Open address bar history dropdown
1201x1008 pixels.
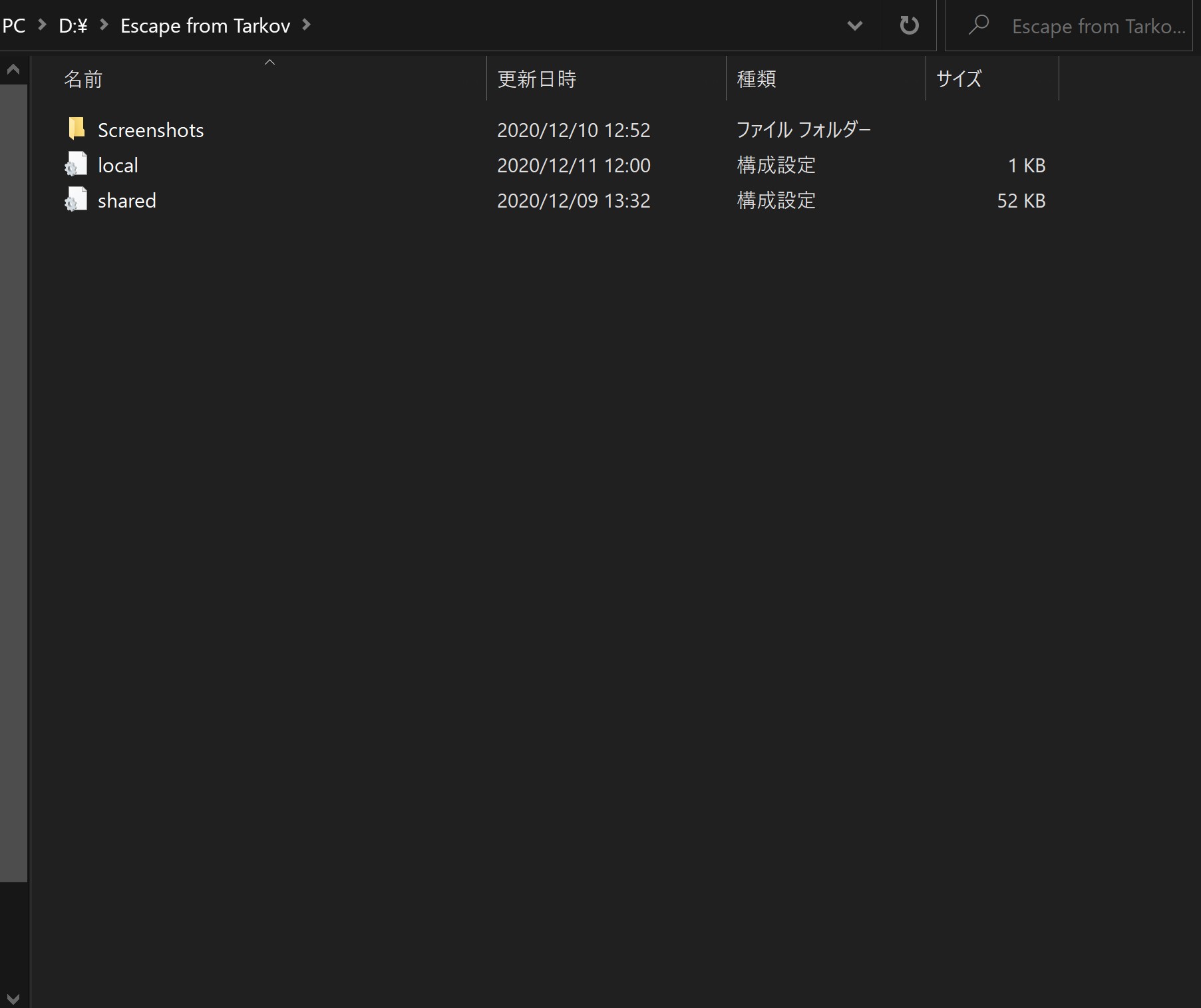tap(854, 26)
